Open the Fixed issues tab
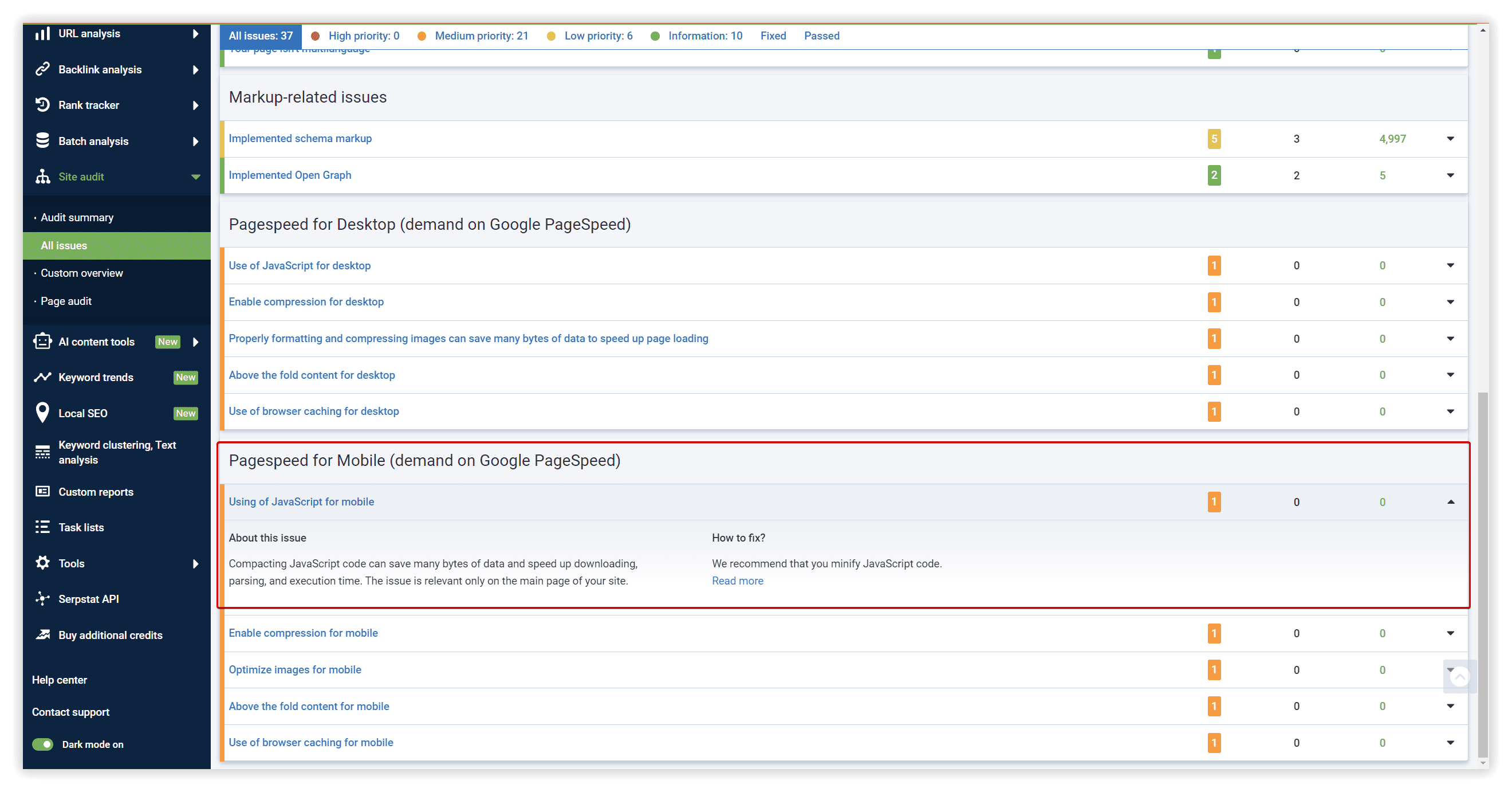The height and width of the screenshot is (792, 1512). 773,36
